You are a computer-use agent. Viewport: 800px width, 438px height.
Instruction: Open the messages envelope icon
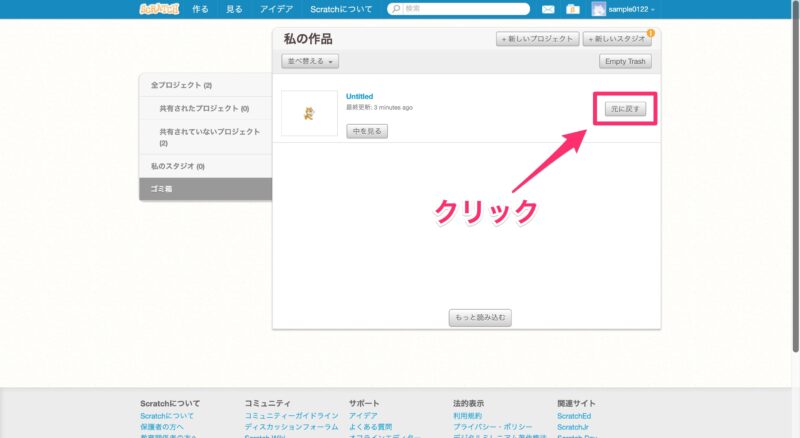(548, 9)
